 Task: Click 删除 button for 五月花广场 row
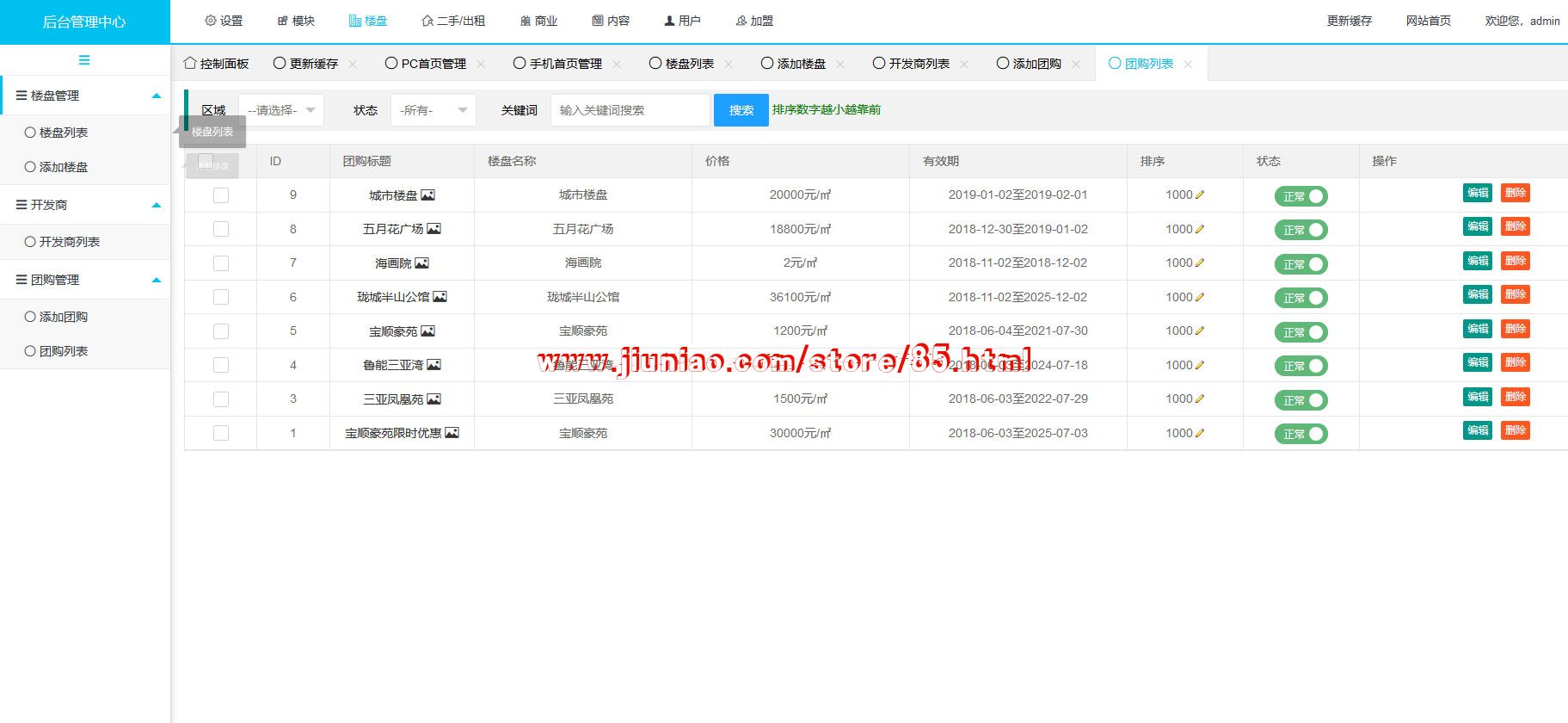[x=1515, y=227]
